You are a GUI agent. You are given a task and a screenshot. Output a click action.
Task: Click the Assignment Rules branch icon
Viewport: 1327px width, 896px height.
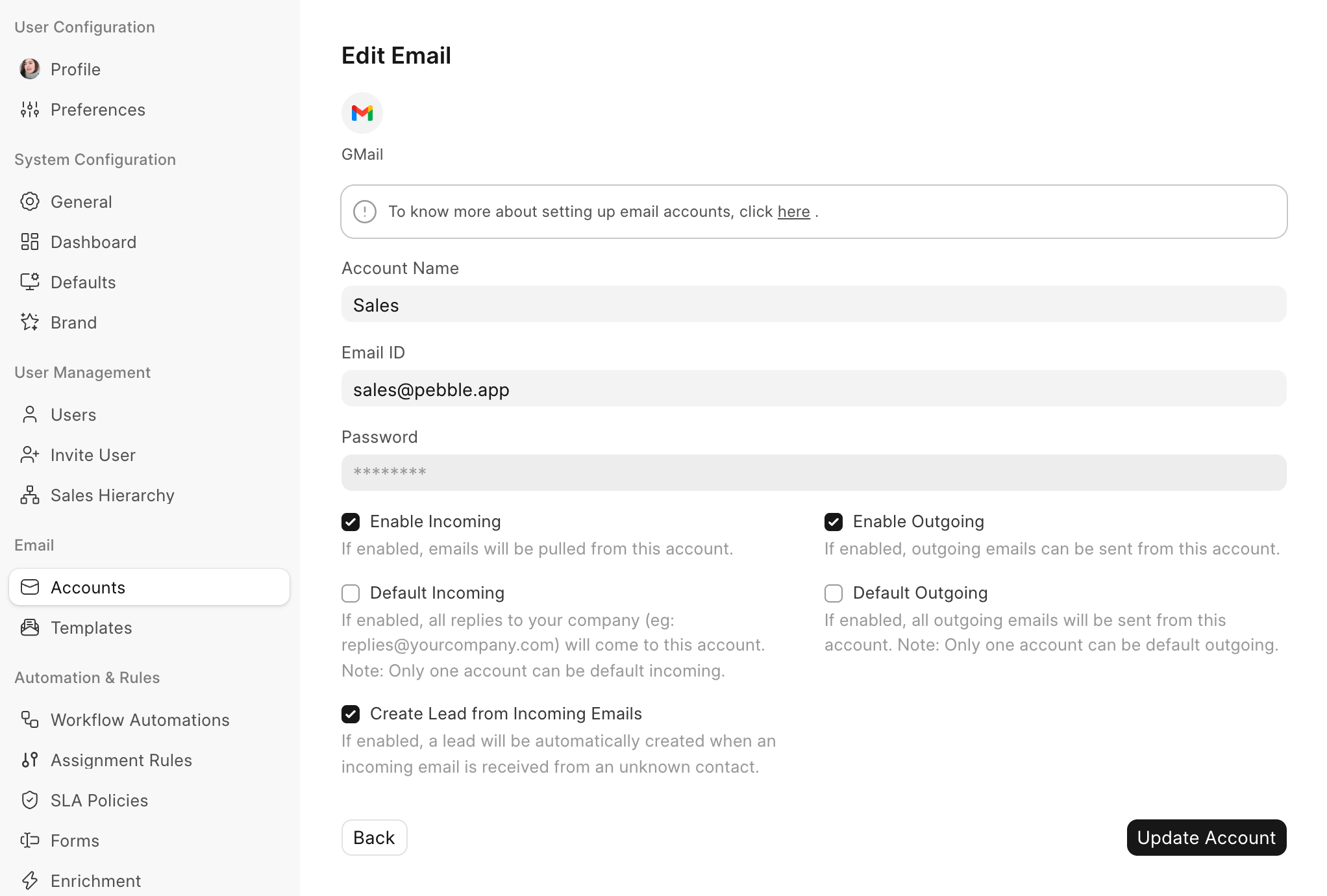click(x=30, y=760)
